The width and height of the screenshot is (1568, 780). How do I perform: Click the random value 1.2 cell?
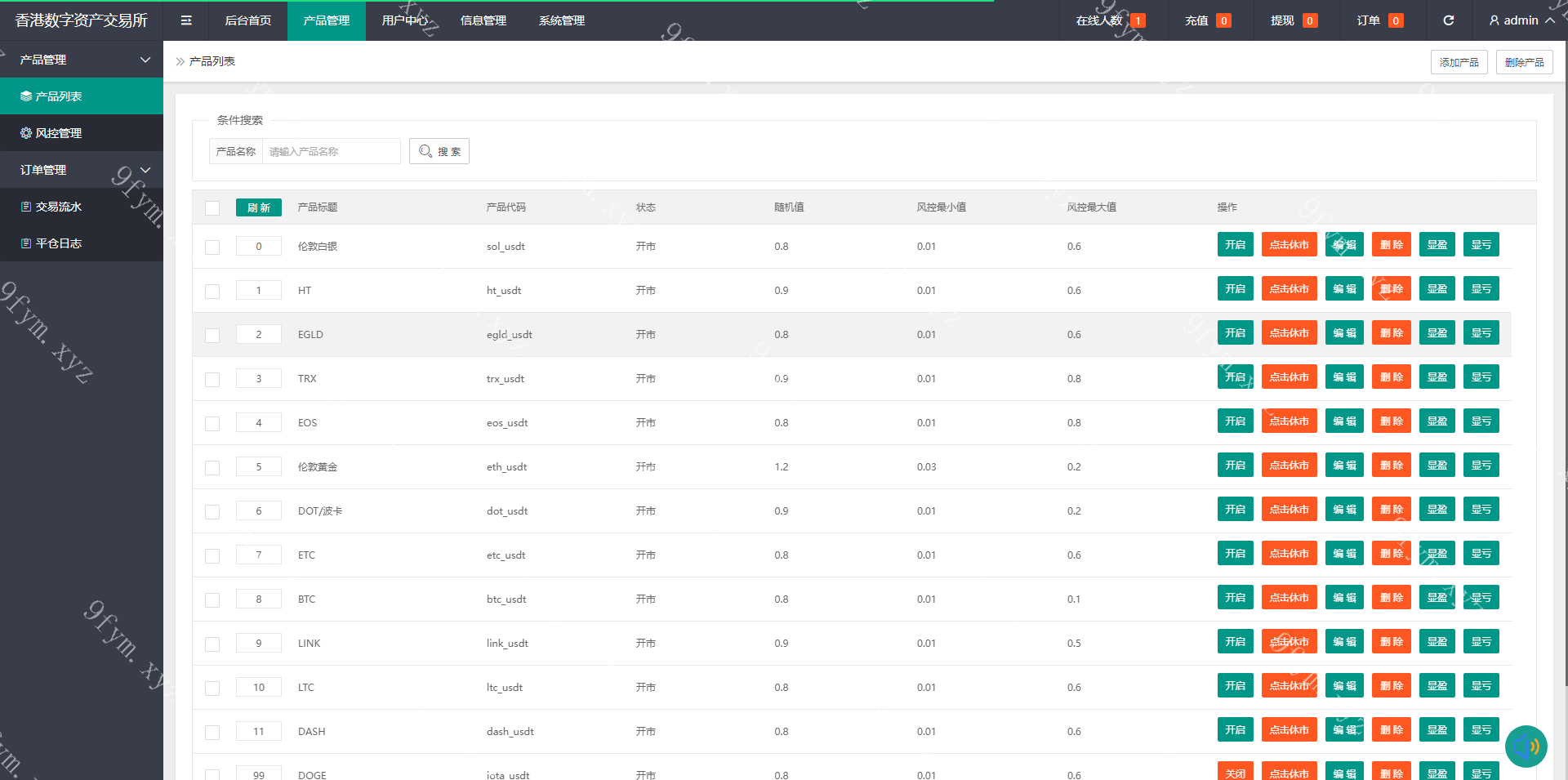pyautogui.click(x=782, y=466)
